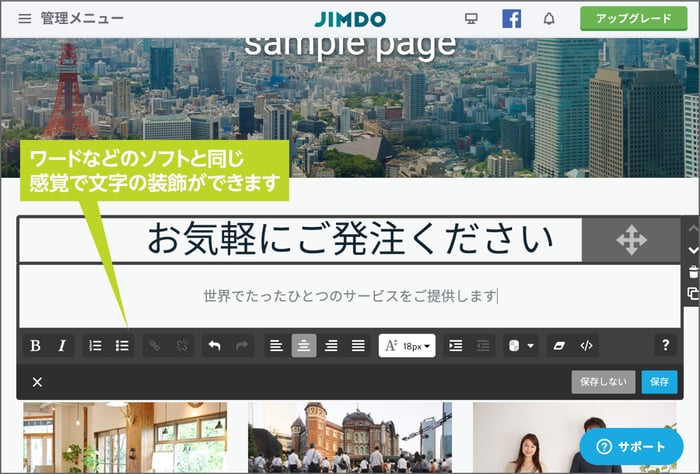Click the two people photo thumbnail
Image resolution: width=700 pixels, height=474 pixels.
click(575, 437)
